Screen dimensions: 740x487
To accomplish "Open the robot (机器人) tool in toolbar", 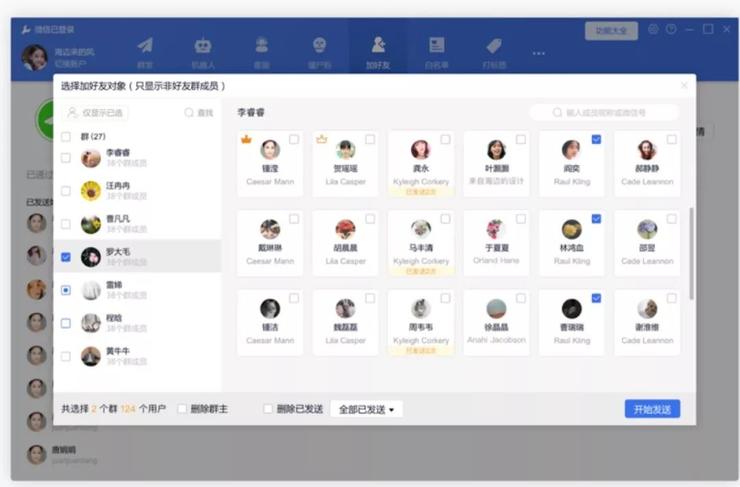I will click(x=203, y=46).
